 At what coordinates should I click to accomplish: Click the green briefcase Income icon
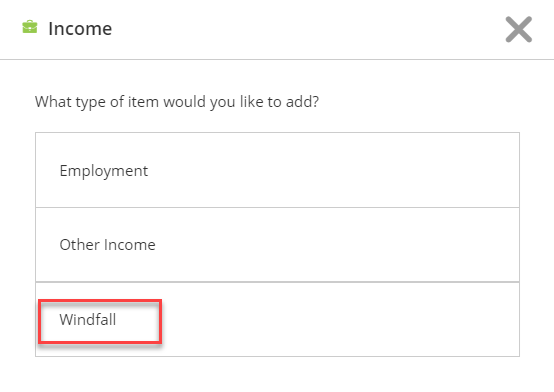pyautogui.click(x=30, y=27)
